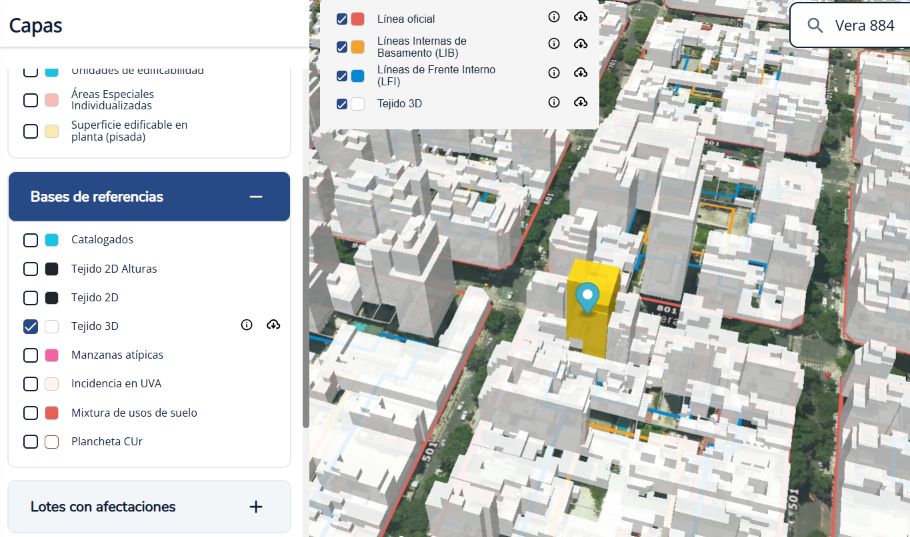The height and width of the screenshot is (537, 910).
Task: Collapse the Bases de referencias section
Action: click(x=256, y=197)
